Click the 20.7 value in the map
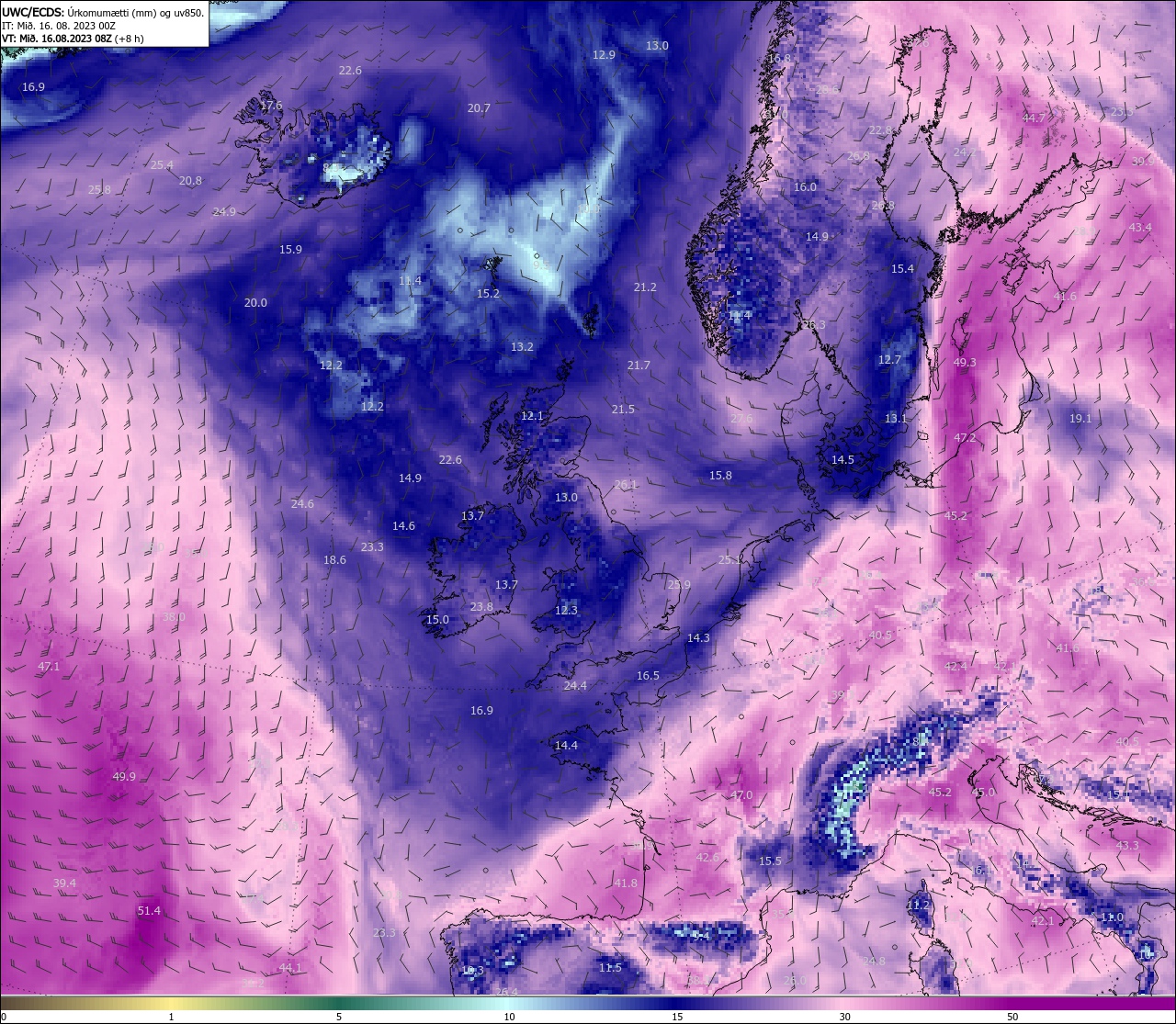 coord(479,108)
